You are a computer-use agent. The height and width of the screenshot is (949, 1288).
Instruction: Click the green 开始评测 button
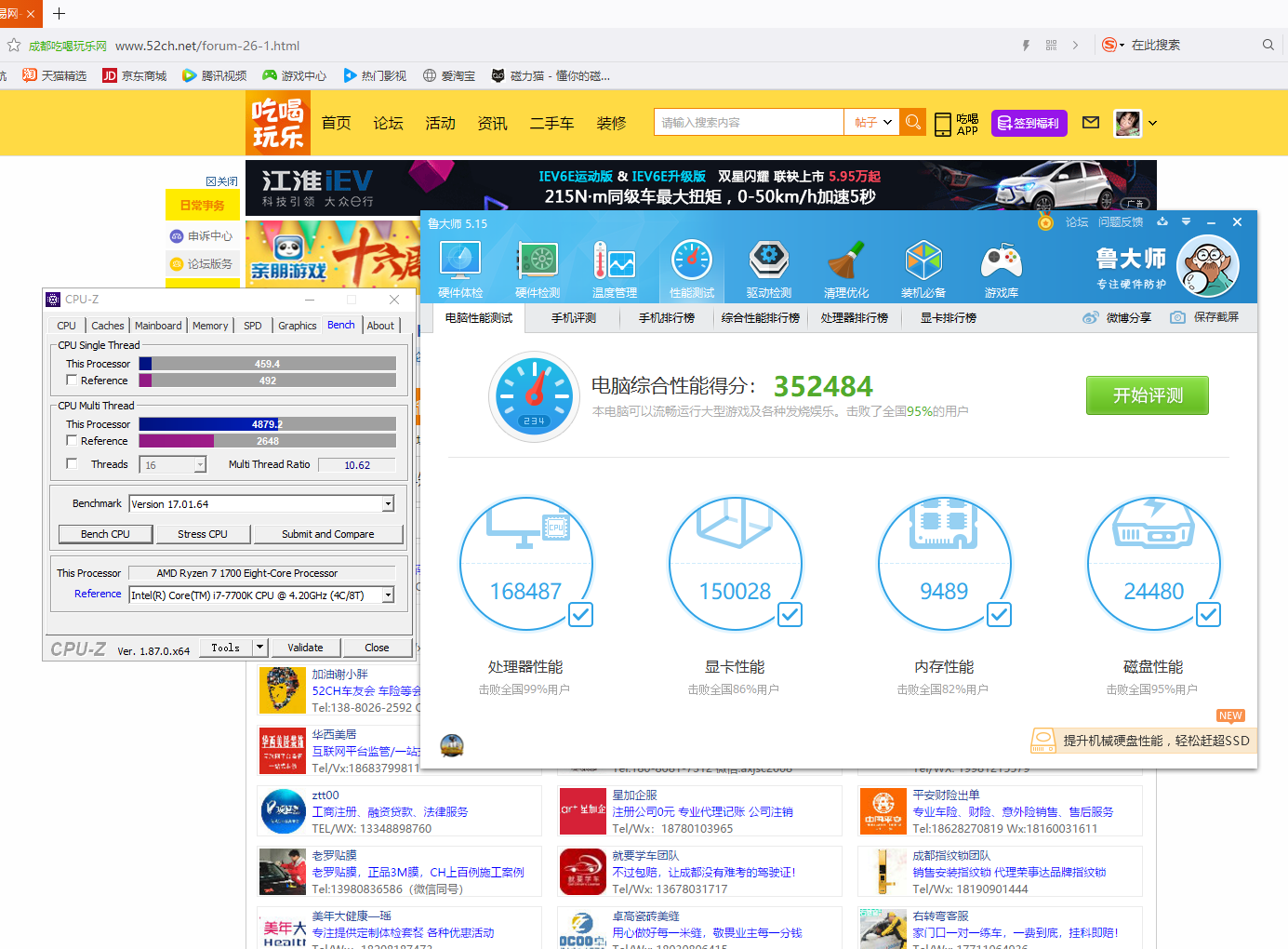(1148, 395)
